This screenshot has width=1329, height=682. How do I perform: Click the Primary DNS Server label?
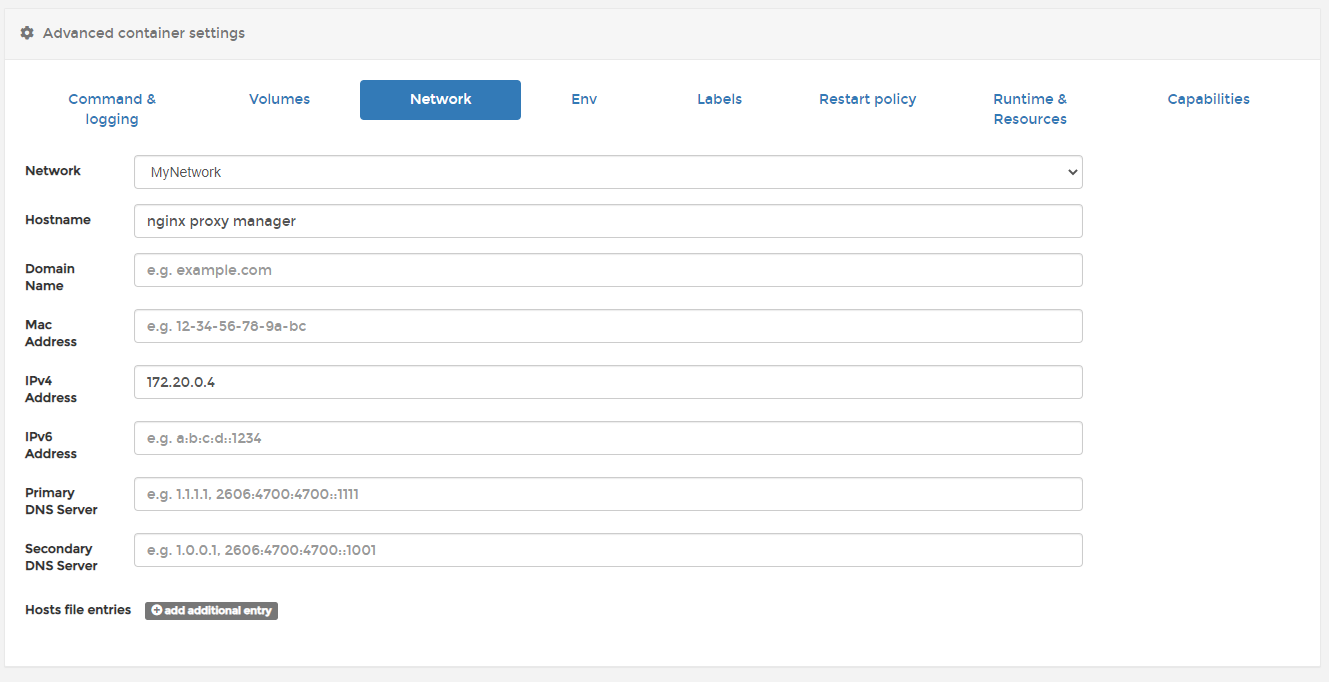coord(61,501)
